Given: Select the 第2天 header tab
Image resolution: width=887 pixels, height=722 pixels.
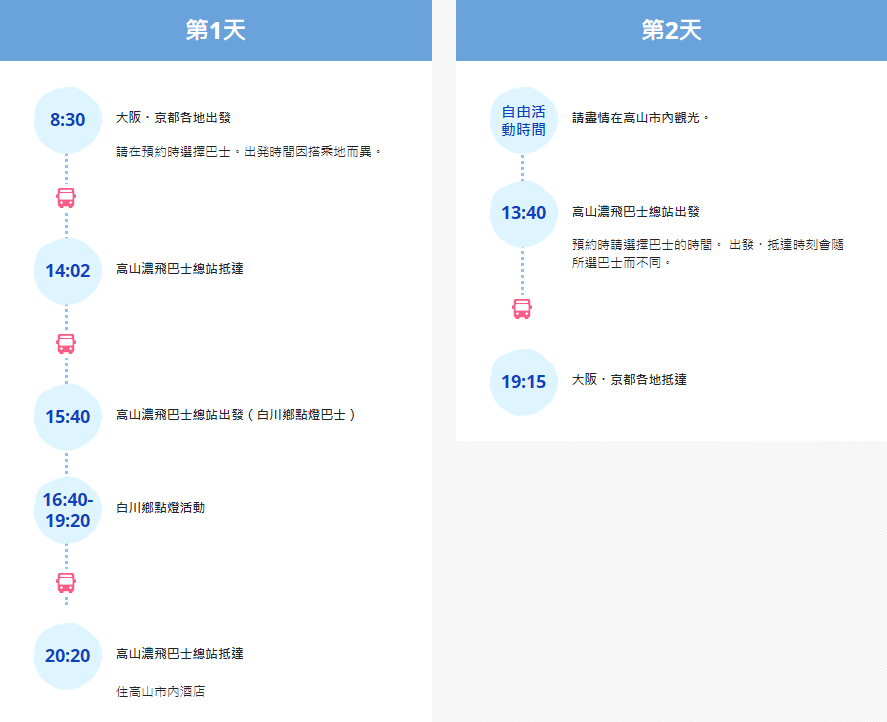Looking at the screenshot, I should pyautogui.click(x=671, y=30).
